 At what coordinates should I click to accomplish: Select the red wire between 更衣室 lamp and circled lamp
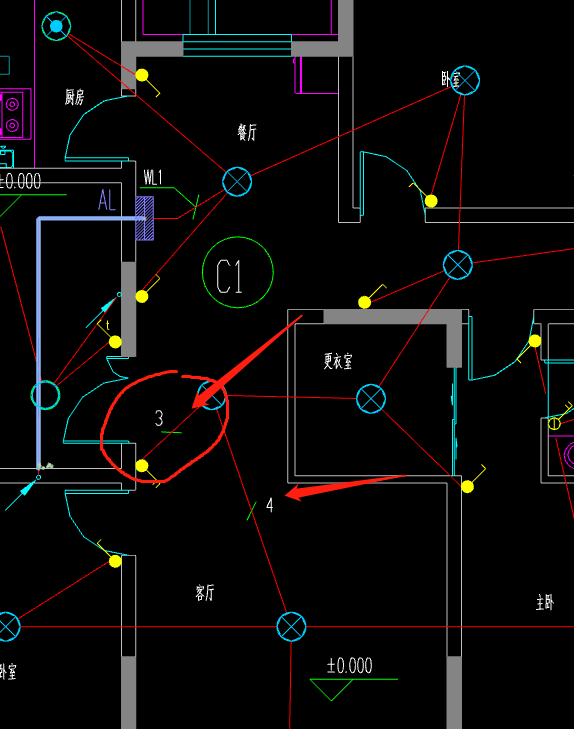point(291,397)
